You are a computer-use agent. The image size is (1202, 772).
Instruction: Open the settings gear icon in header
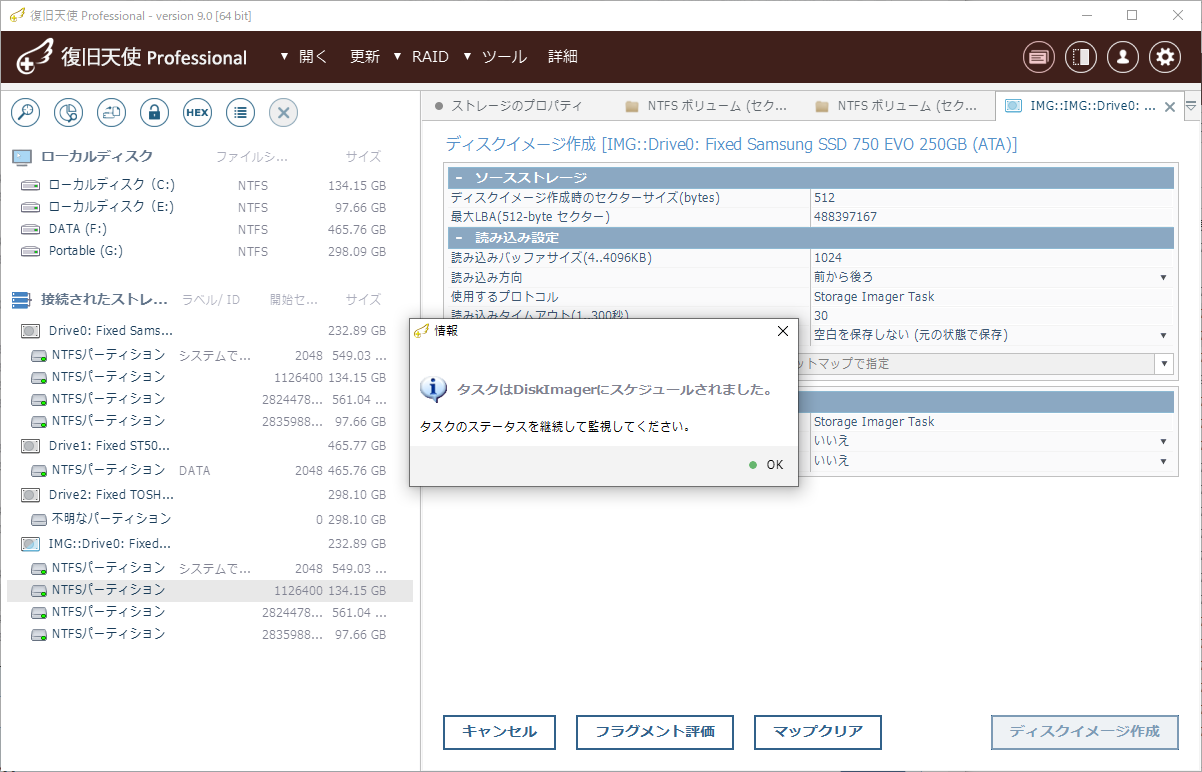pos(1165,57)
